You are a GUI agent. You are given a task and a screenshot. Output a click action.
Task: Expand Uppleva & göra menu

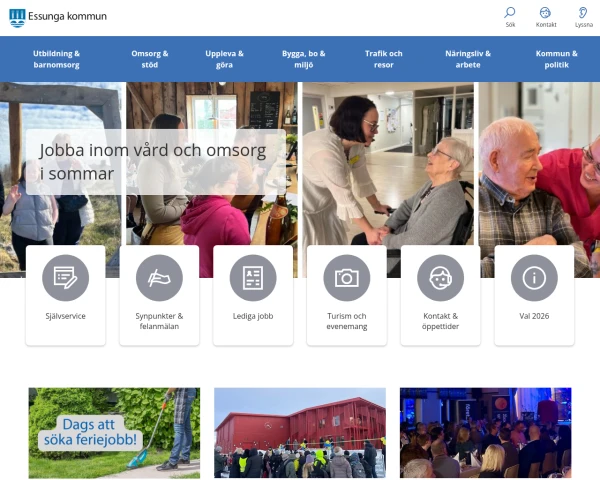click(224, 59)
